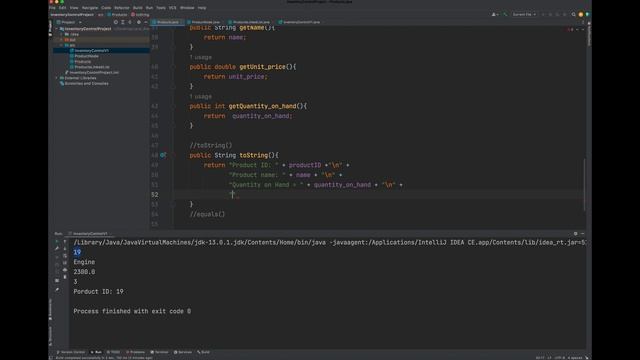Screen dimensions: 640x360
Task: Open the Current File run configuration dropdown
Action: tap(524, 14)
